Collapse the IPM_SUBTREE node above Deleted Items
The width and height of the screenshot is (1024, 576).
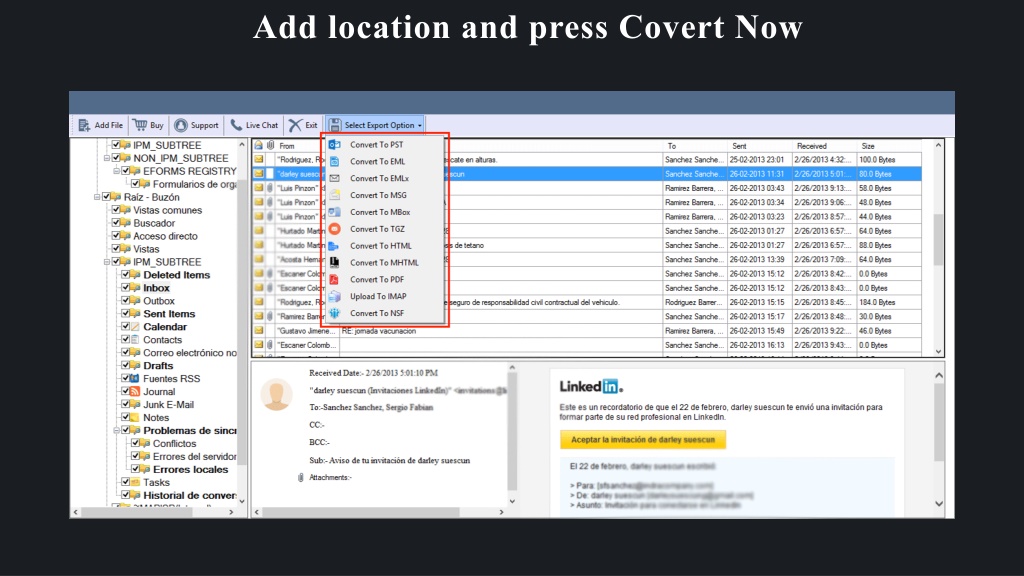[x=106, y=262]
